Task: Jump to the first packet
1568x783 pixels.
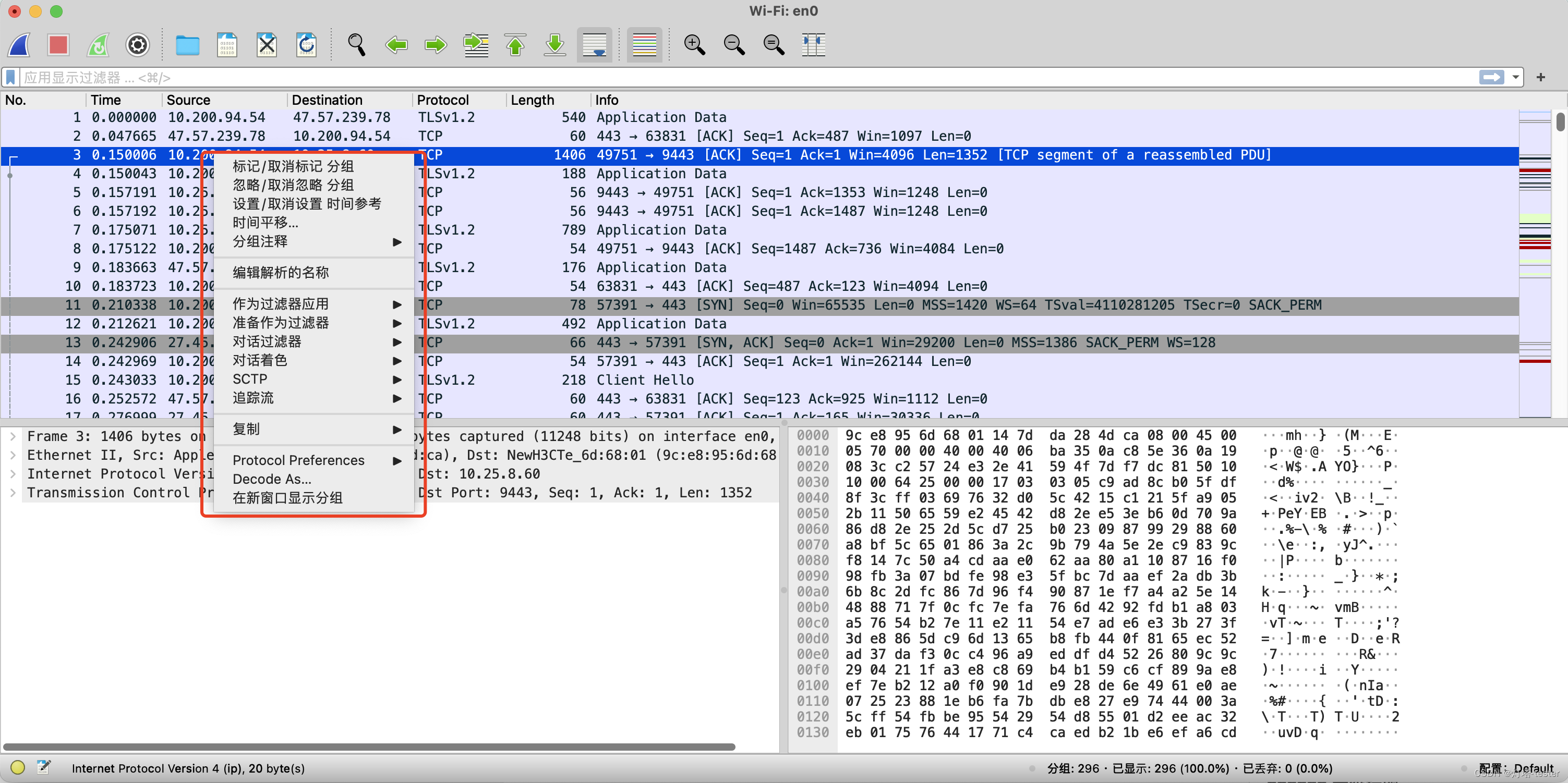Action: (515, 44)
